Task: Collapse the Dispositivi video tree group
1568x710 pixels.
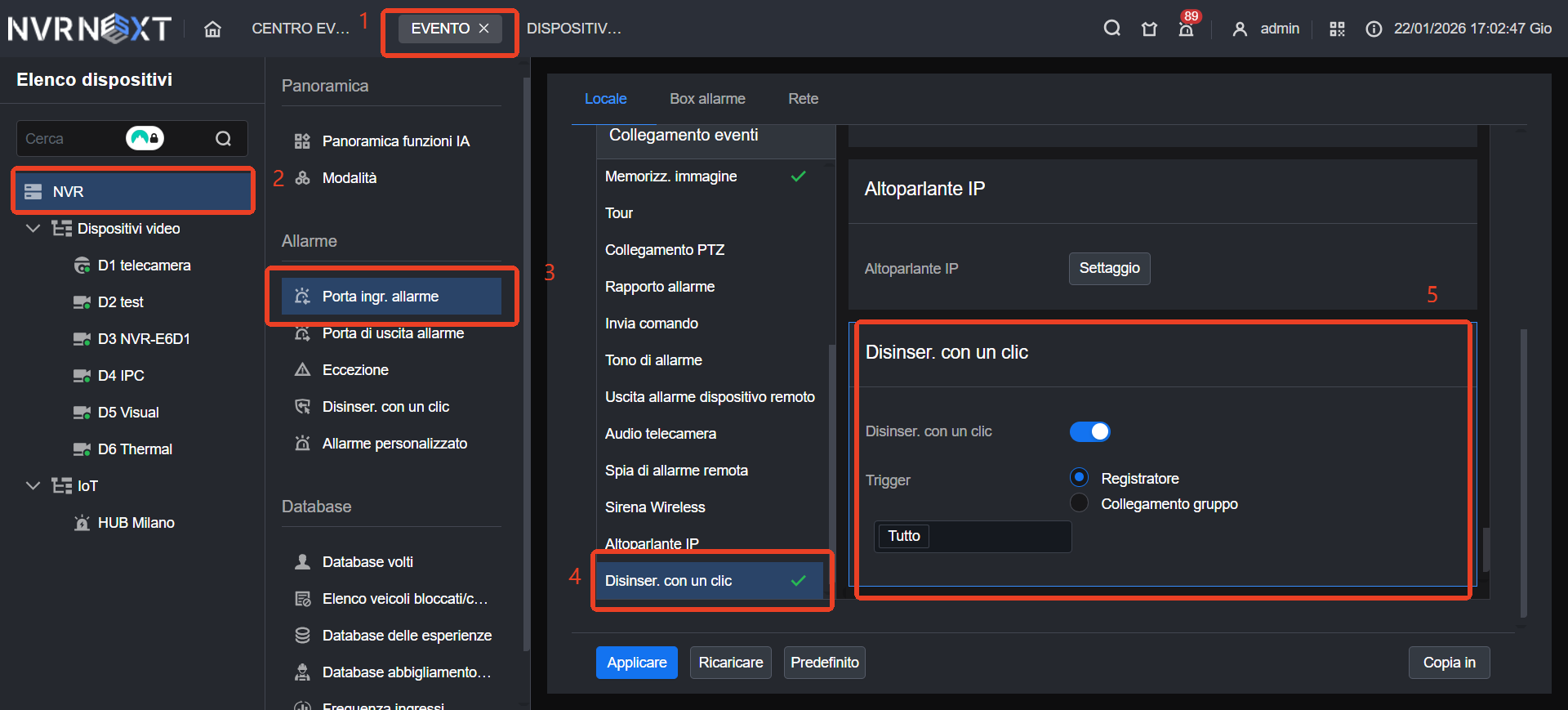Action: [x=33, y=228]
